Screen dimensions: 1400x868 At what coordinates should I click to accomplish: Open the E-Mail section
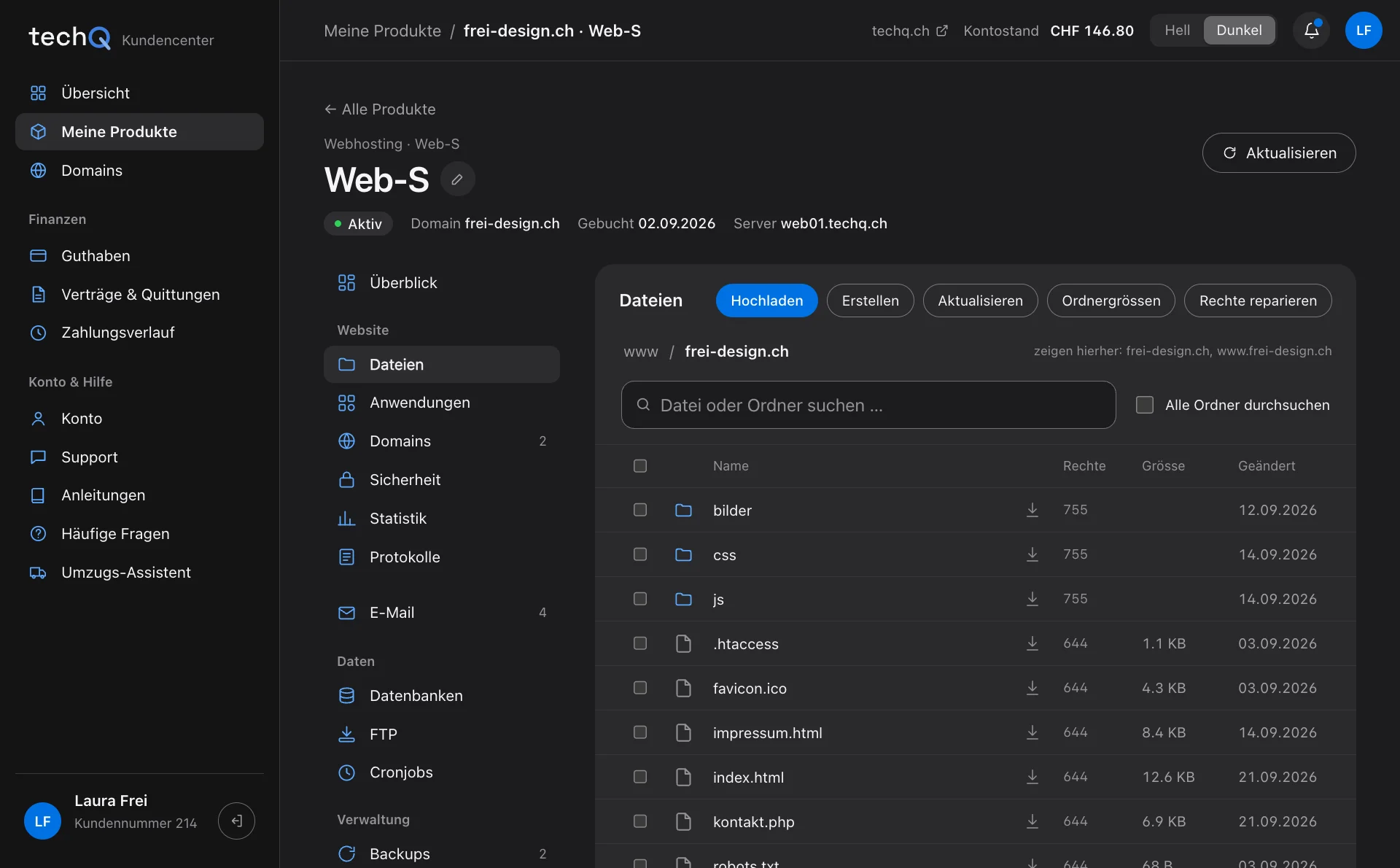pyautogui.click(x=441, y=613)
